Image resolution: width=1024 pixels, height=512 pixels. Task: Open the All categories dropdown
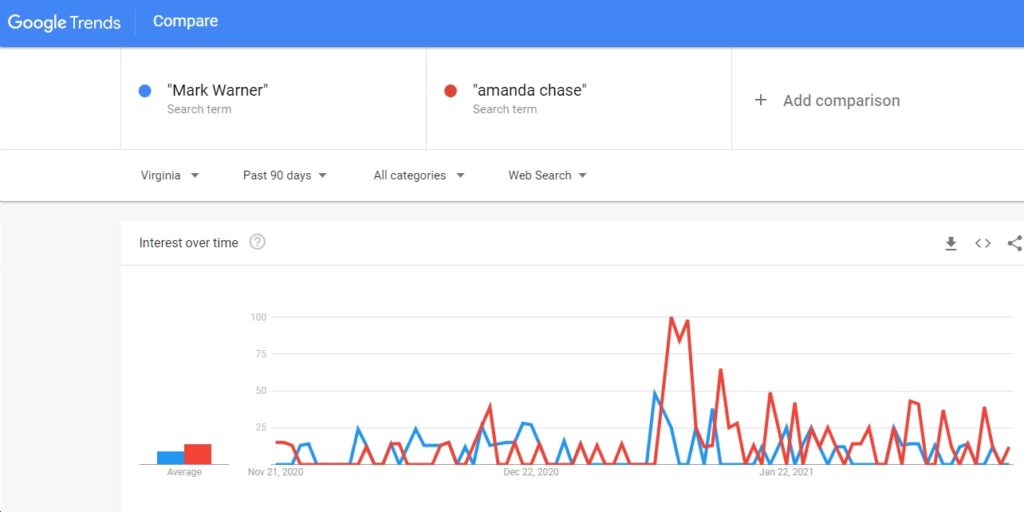(419, 175)
